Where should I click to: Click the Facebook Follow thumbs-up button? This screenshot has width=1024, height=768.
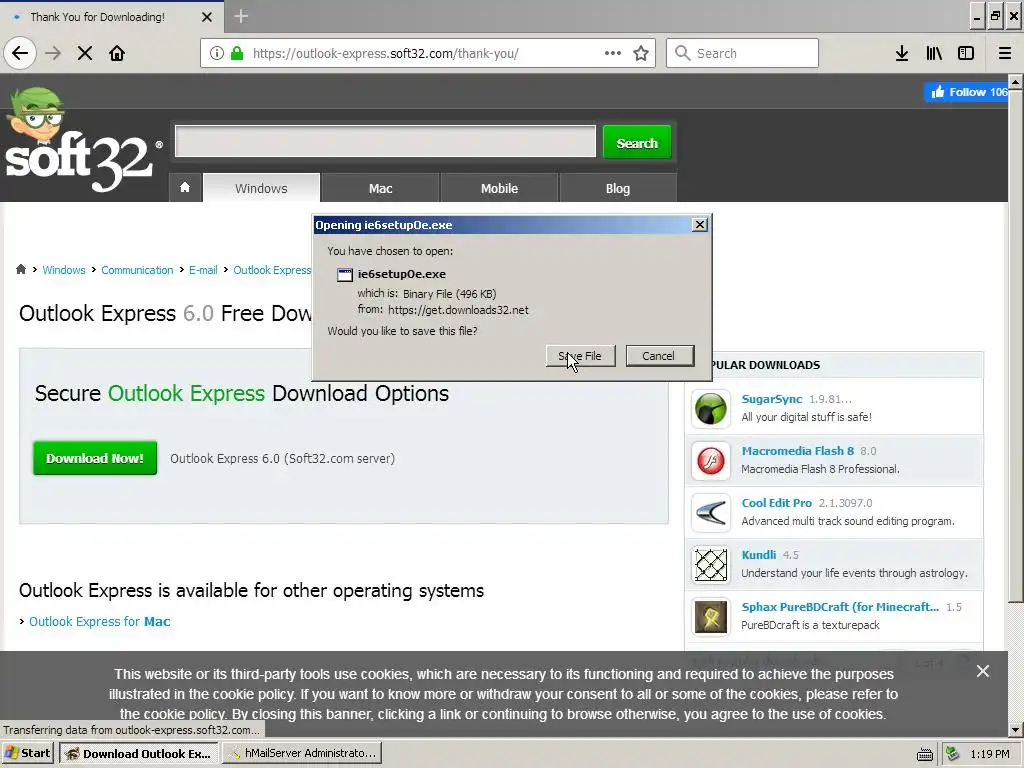click(x=967, y=92)
